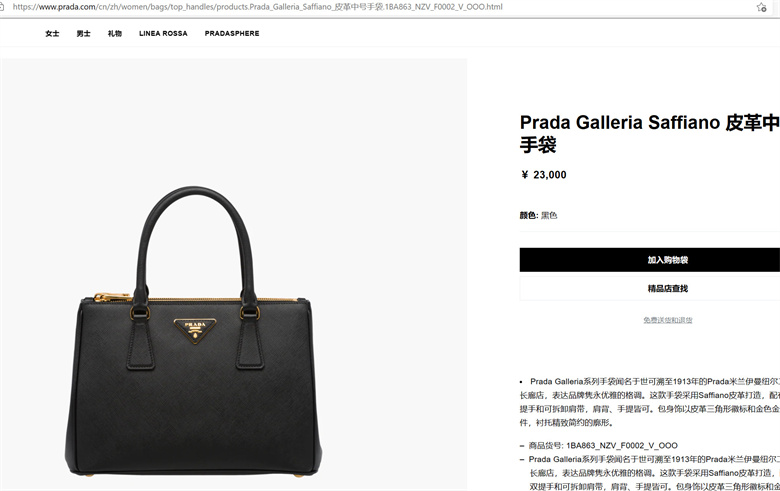Viewport: 780px width, 491px height.
Task: Click the gold Prada triangle logo on bag
Action: (x=195, y=330)
